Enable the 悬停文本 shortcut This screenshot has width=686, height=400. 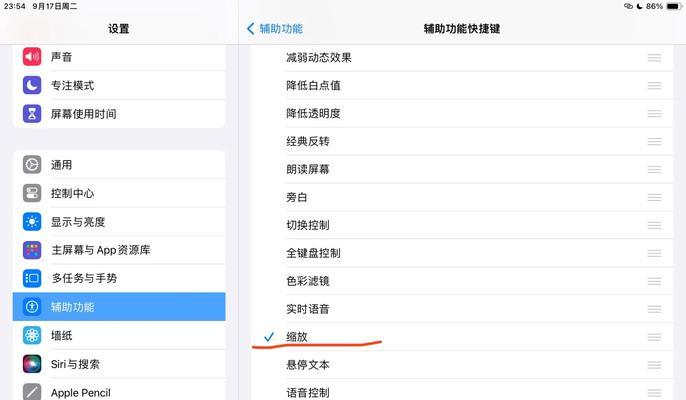point(462,365)
